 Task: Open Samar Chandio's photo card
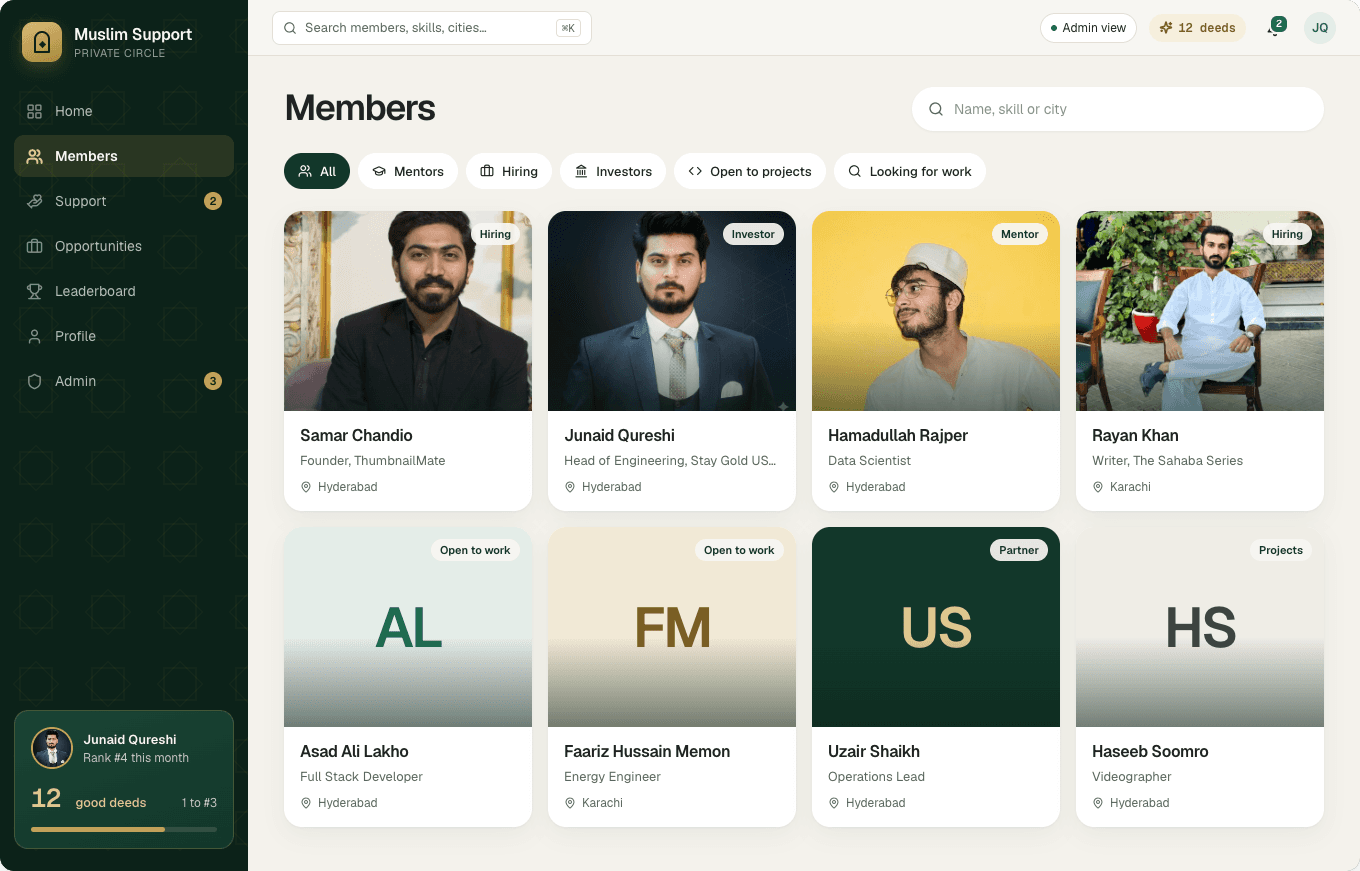coord(408,311)
